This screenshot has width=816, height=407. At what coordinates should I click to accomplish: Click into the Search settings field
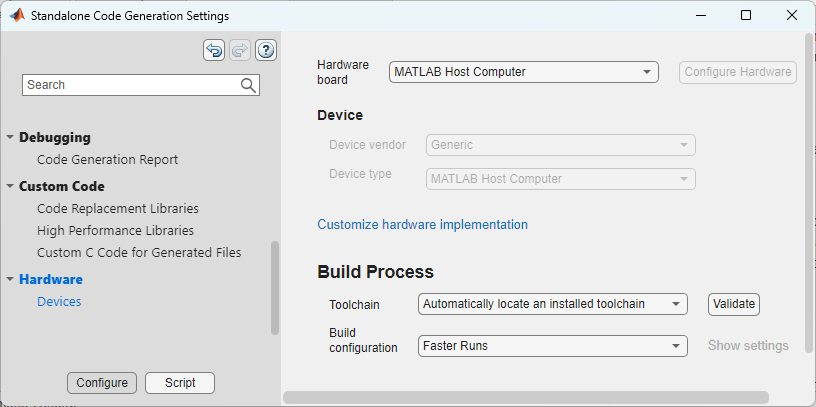coord(130,85)
